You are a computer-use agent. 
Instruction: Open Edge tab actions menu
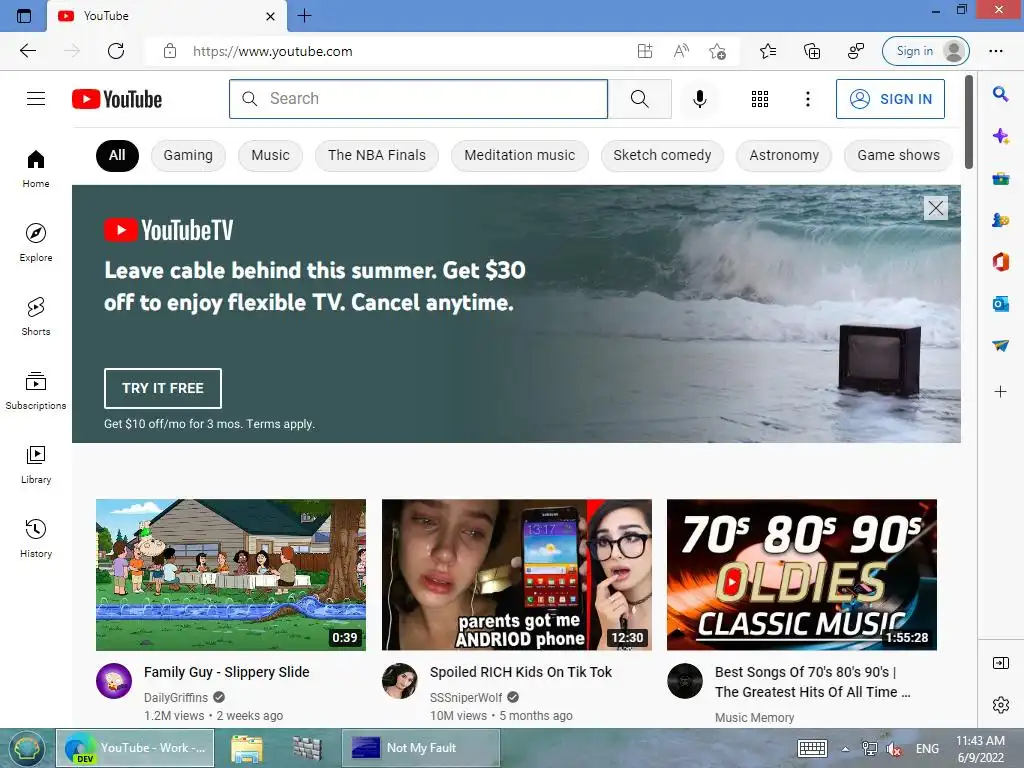24,16
